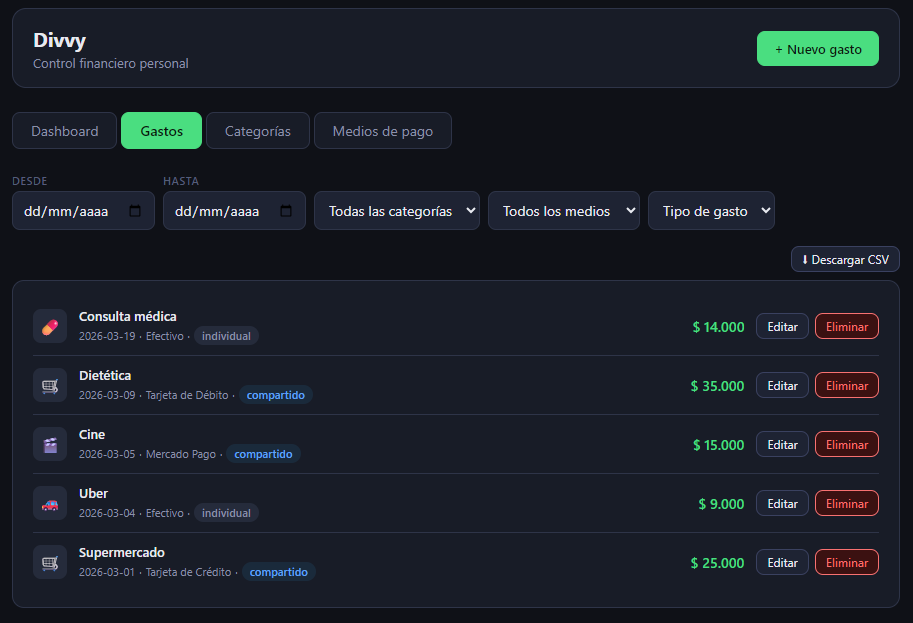Click the cart icon next to Supermercado

coord(49,562)
